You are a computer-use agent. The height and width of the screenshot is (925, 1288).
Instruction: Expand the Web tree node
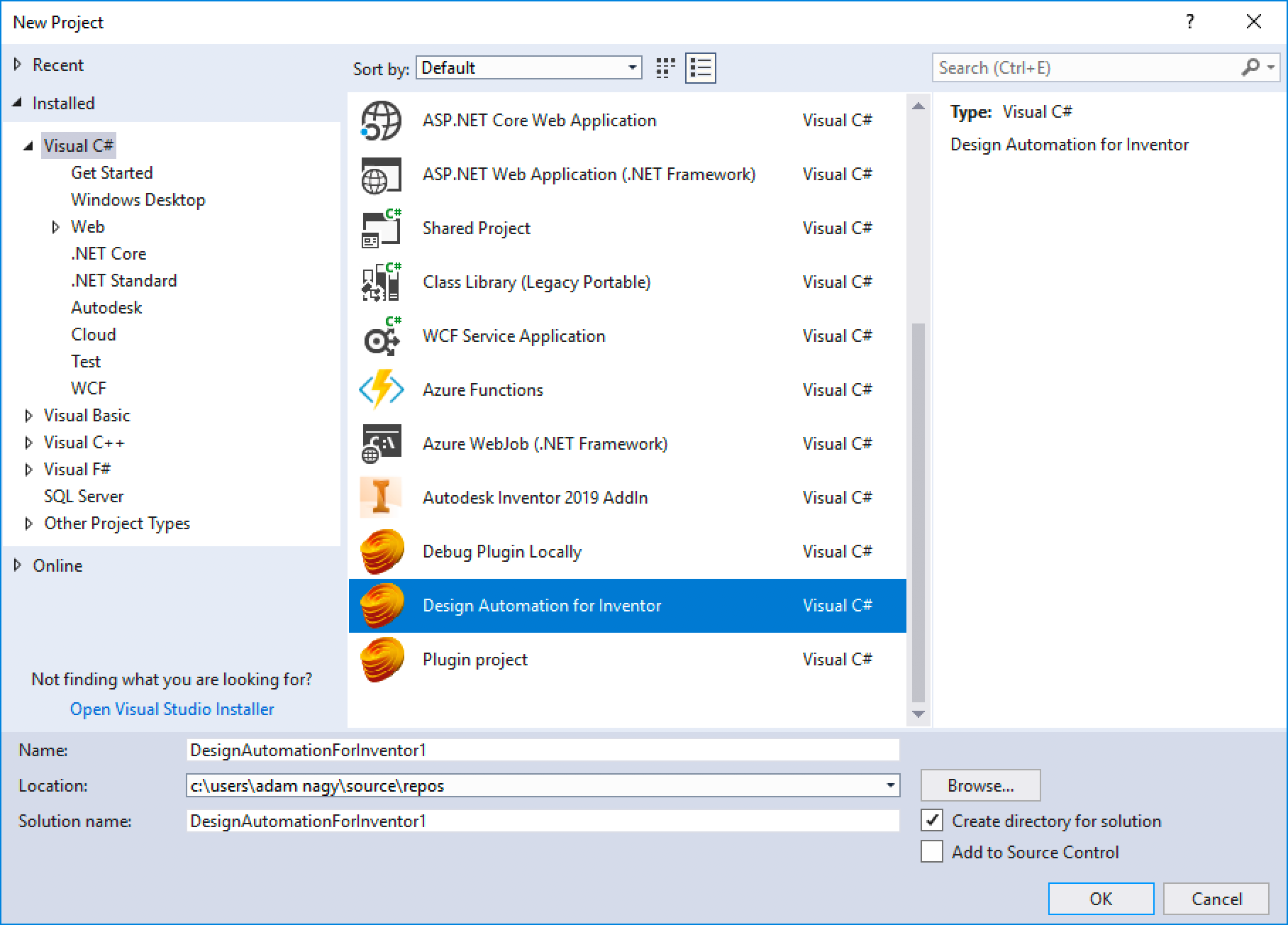[x=55, y=227]
